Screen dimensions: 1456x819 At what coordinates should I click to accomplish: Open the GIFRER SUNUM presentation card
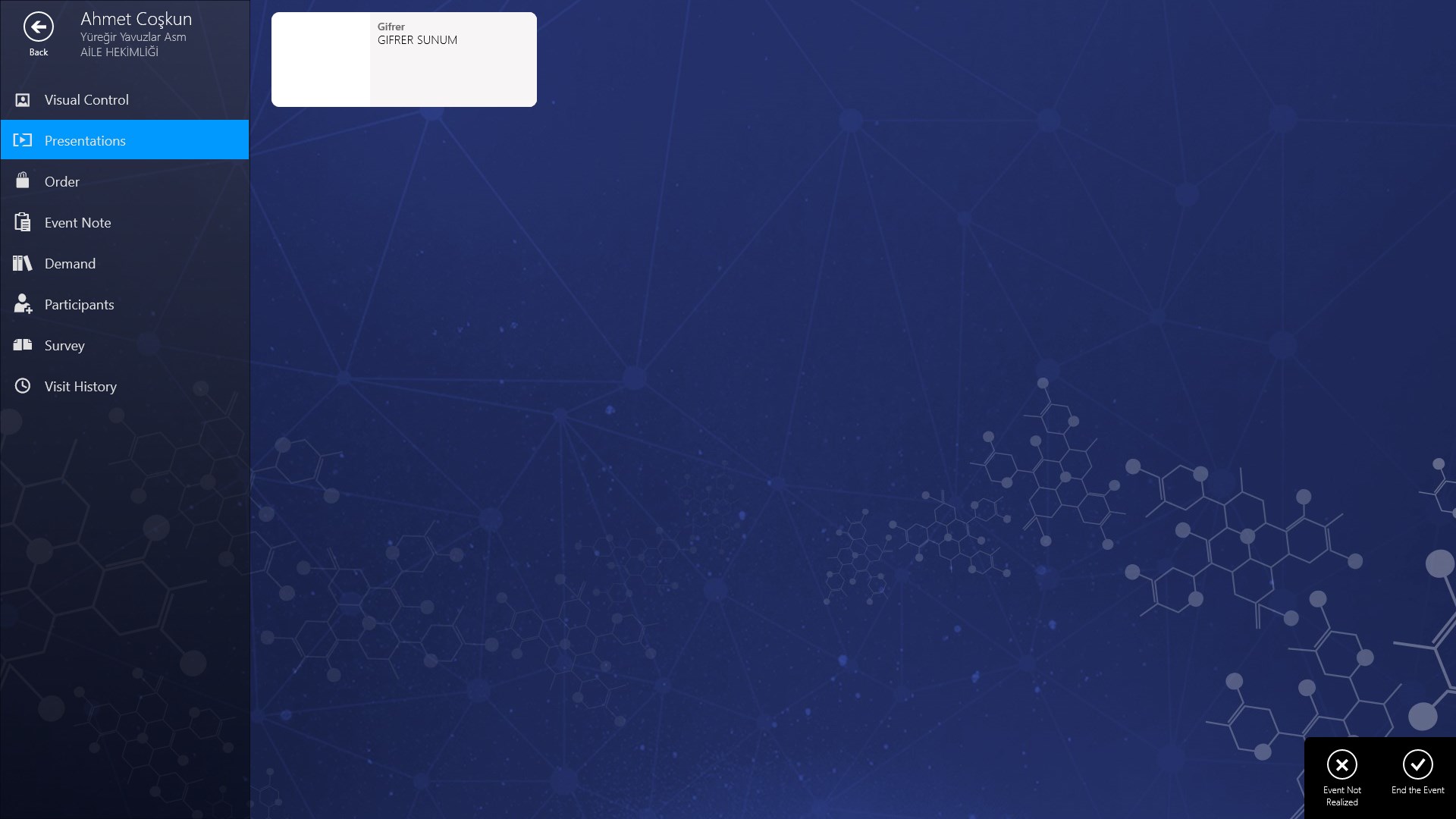[452, 61]
